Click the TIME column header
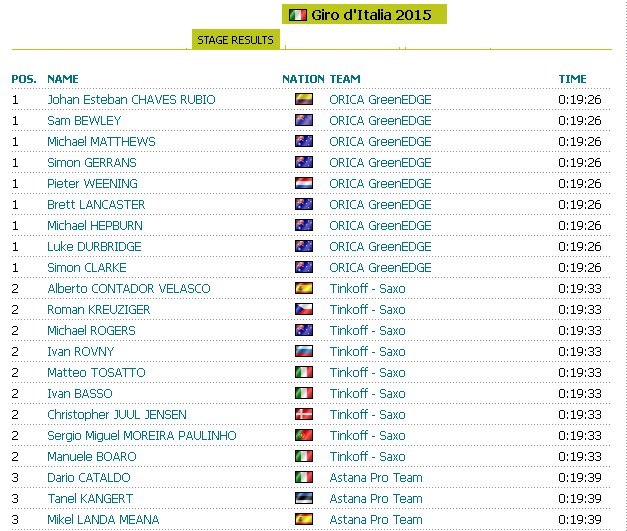Viewport: 627px width, 531px height. point(573,79)
